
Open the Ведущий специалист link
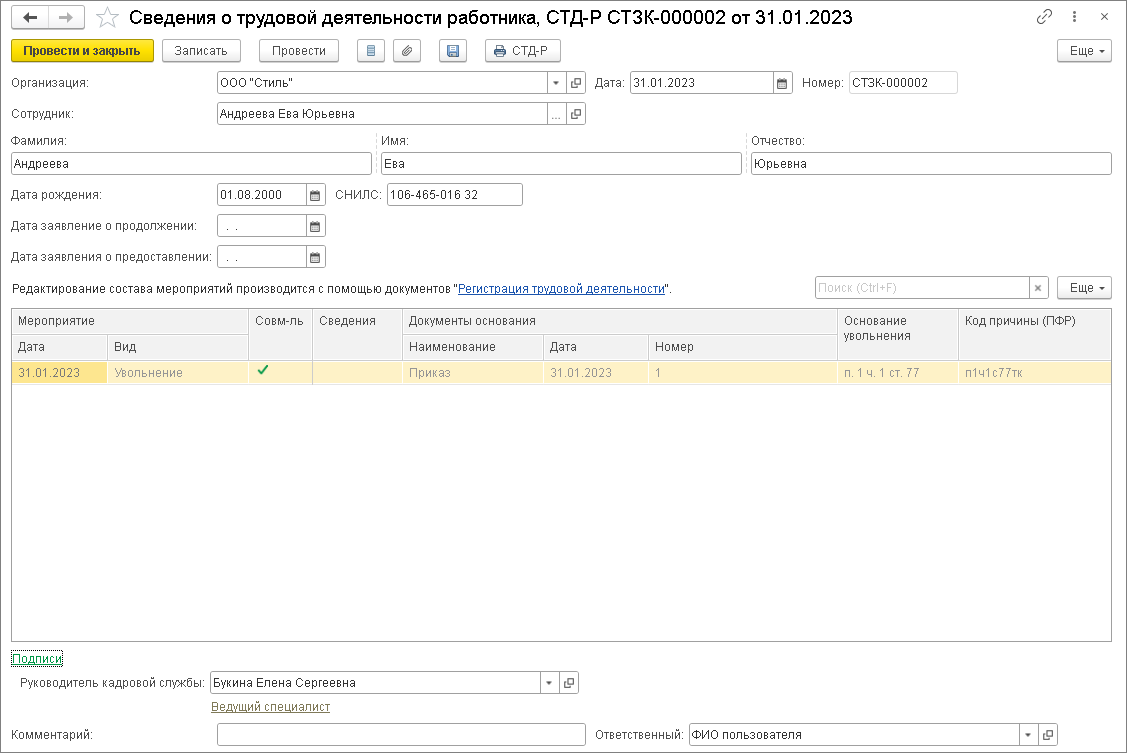point(270,707)
